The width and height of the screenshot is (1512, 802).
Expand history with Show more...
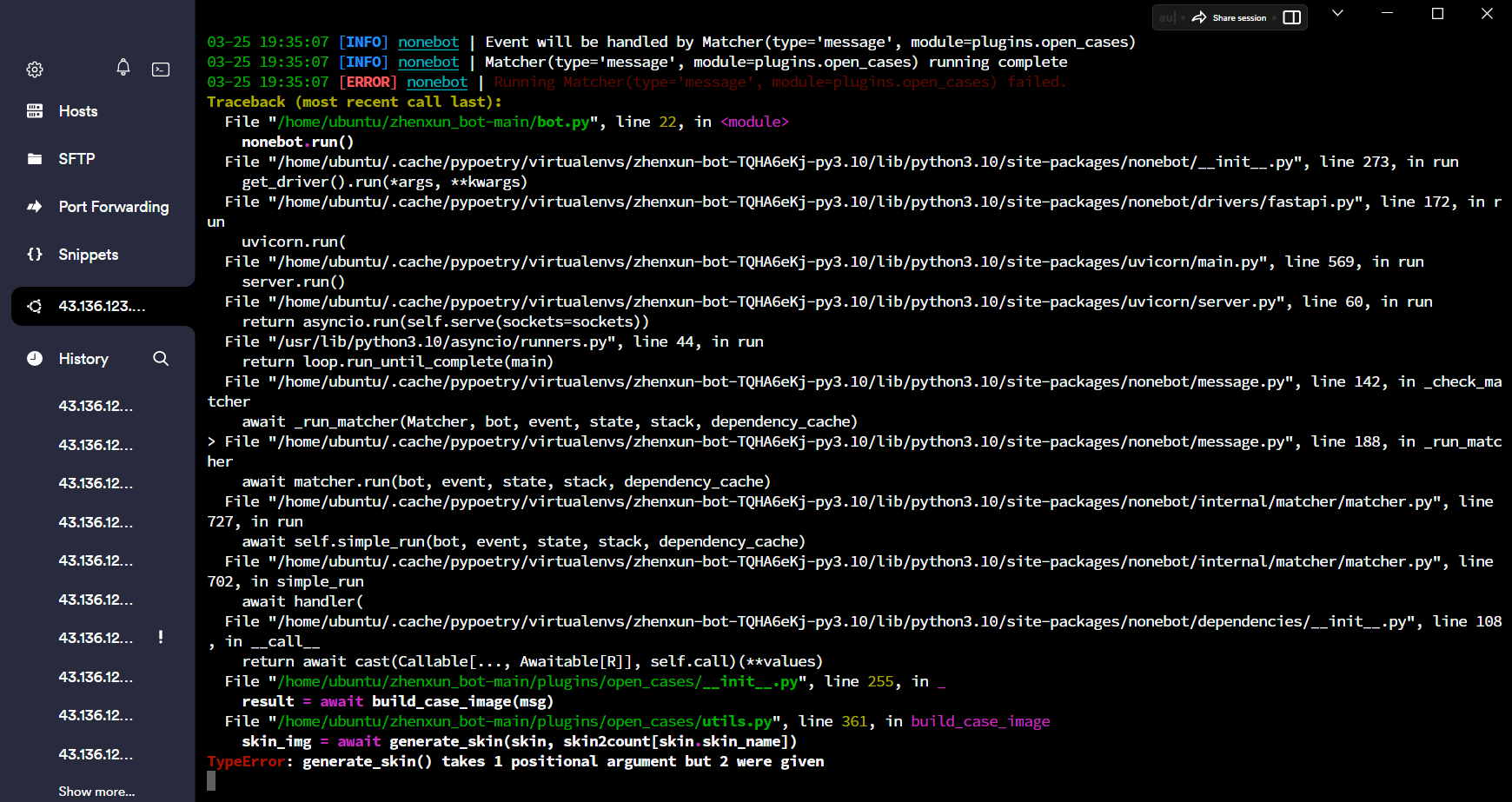[96, 792]
